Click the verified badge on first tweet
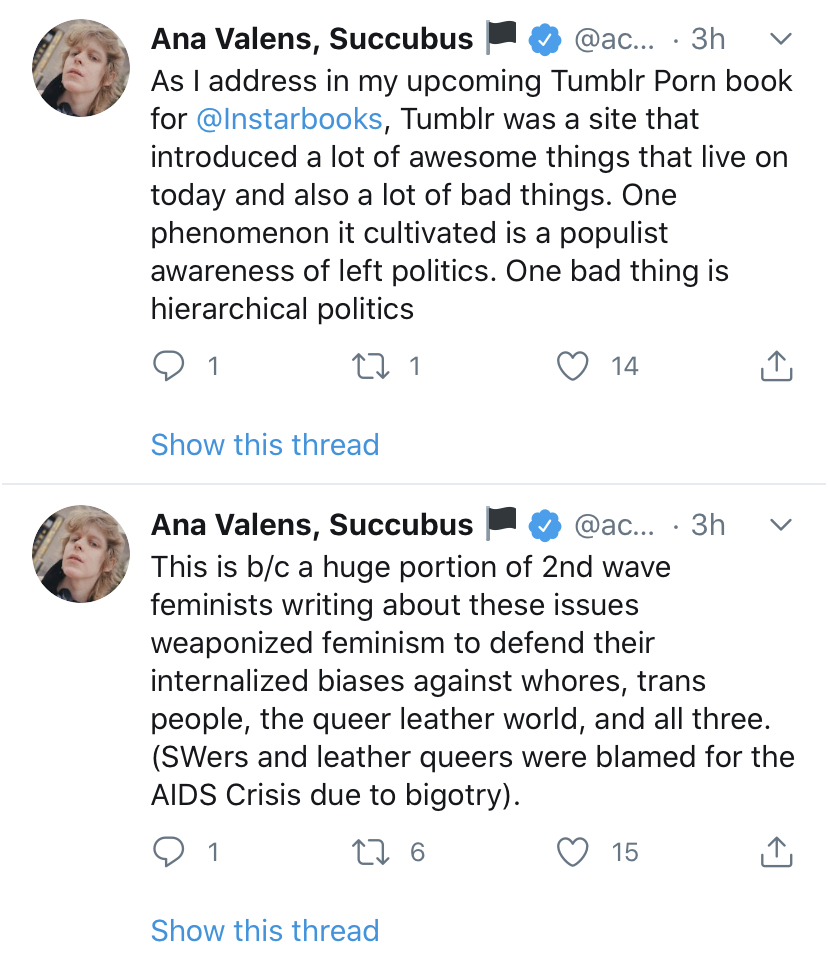 (x=544, y=39)
